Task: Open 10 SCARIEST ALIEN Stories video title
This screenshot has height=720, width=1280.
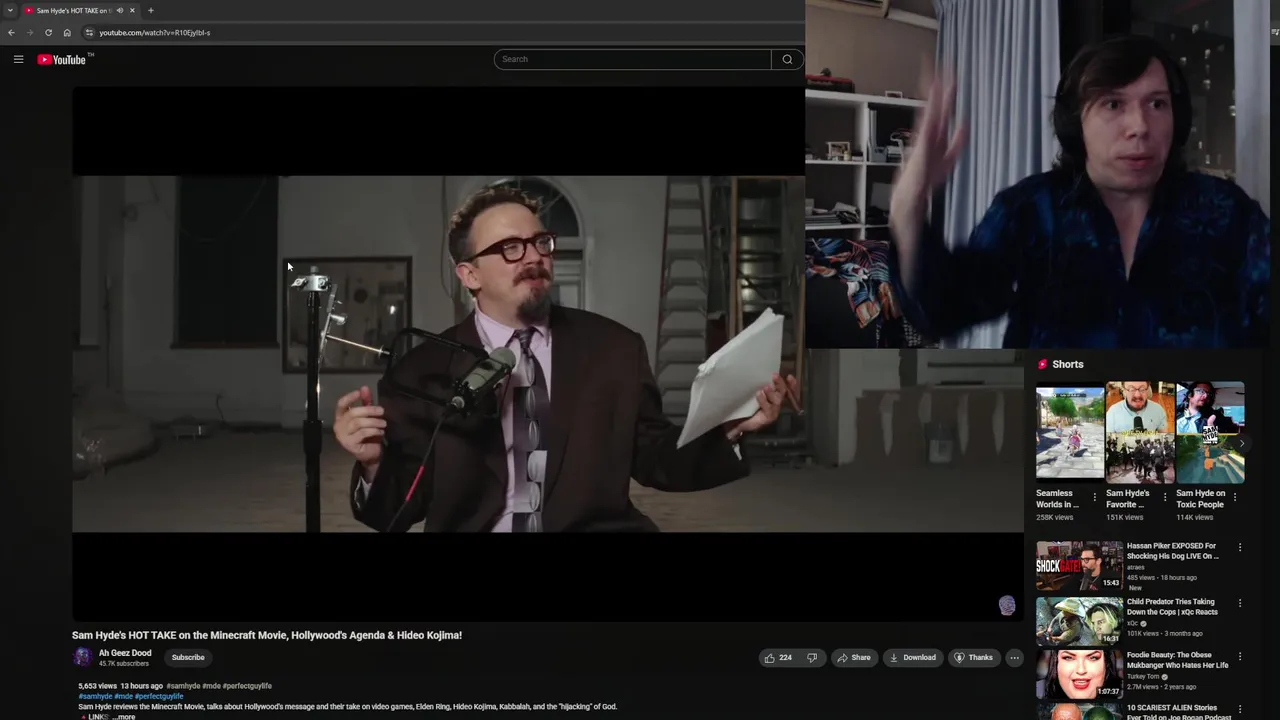Action: tap(1179, 712)
